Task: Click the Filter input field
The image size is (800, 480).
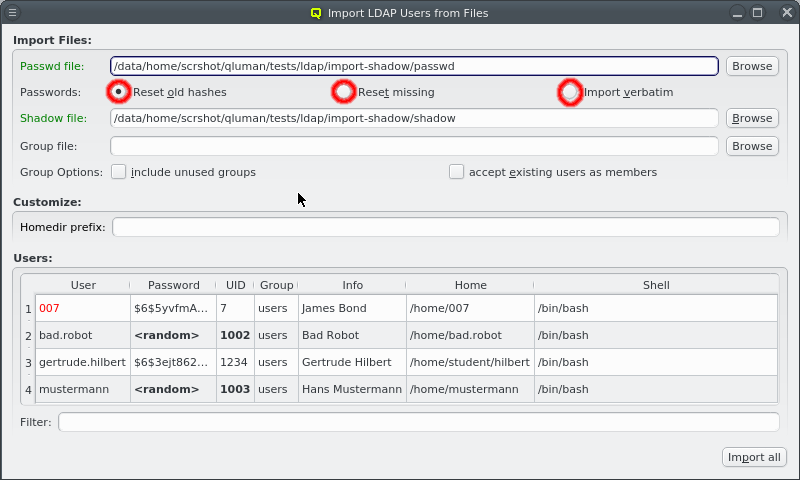Action: [419, 422]
